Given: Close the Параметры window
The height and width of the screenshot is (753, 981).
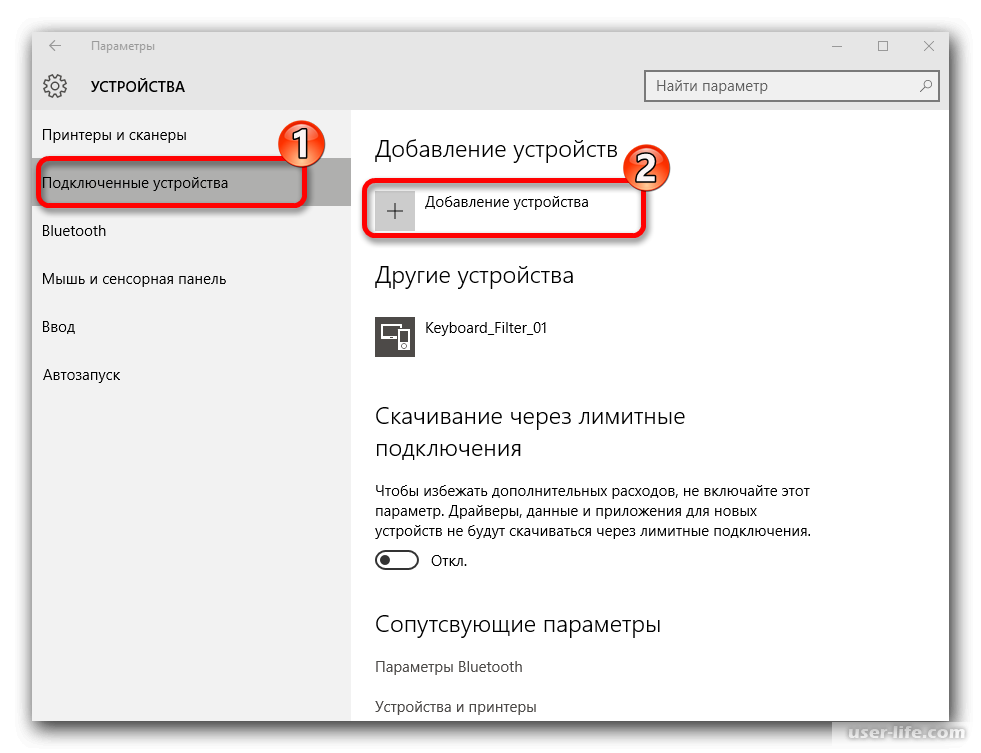Looking at the screenshot, I should point(929,46).
